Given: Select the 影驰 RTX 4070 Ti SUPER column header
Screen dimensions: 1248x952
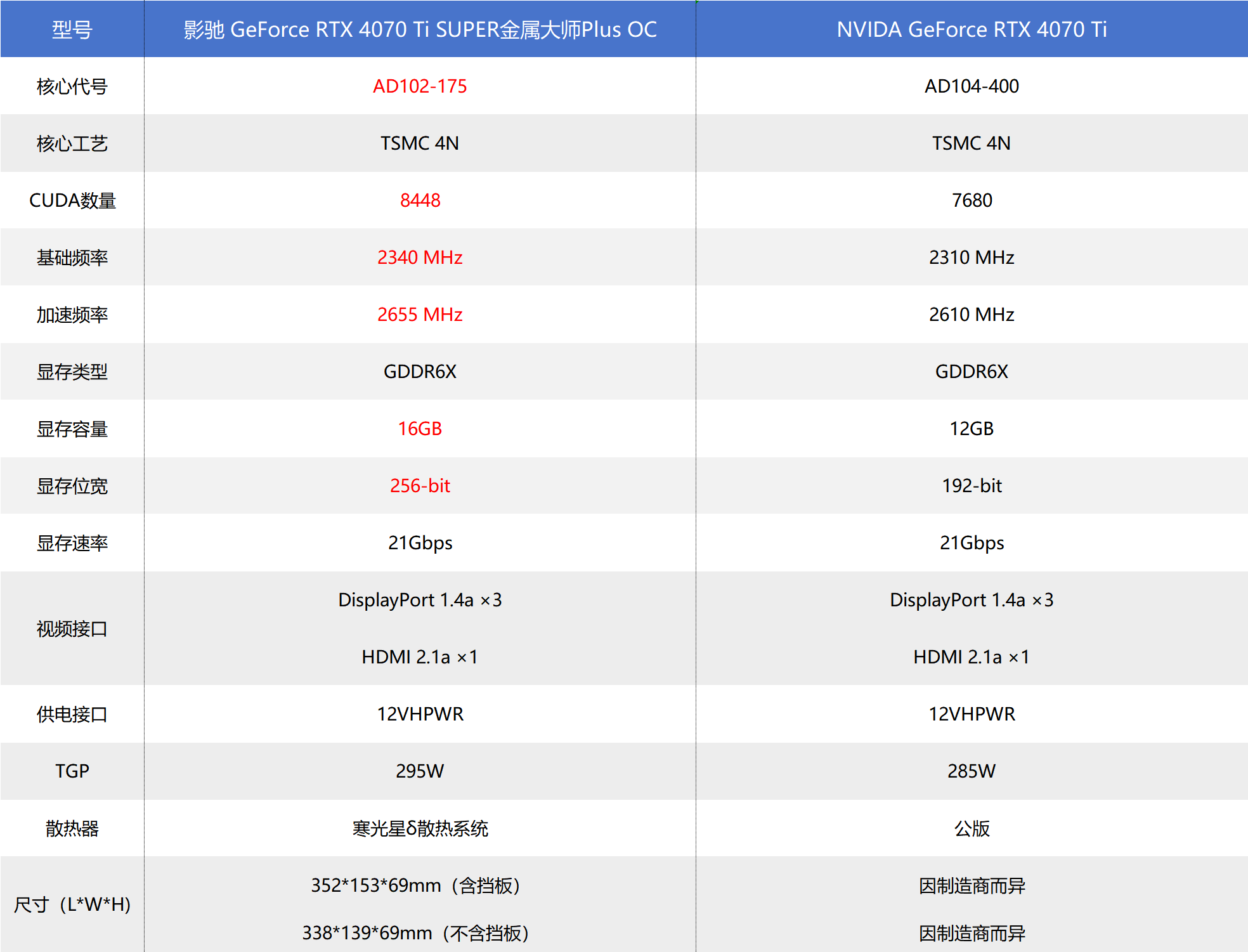Looking at the screenshot, I should 420,29.
